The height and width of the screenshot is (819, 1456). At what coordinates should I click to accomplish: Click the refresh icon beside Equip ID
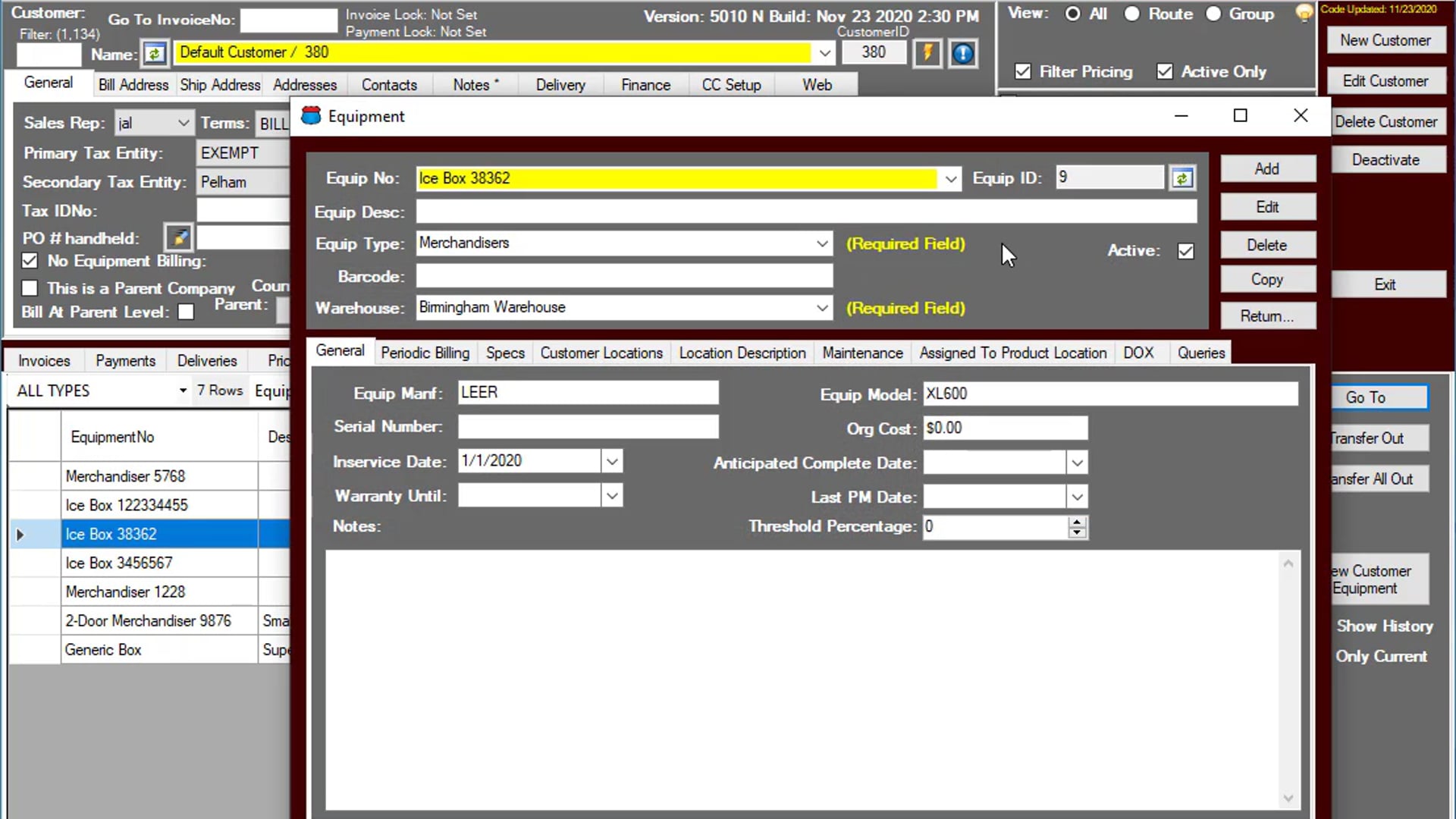[1181, 178]
